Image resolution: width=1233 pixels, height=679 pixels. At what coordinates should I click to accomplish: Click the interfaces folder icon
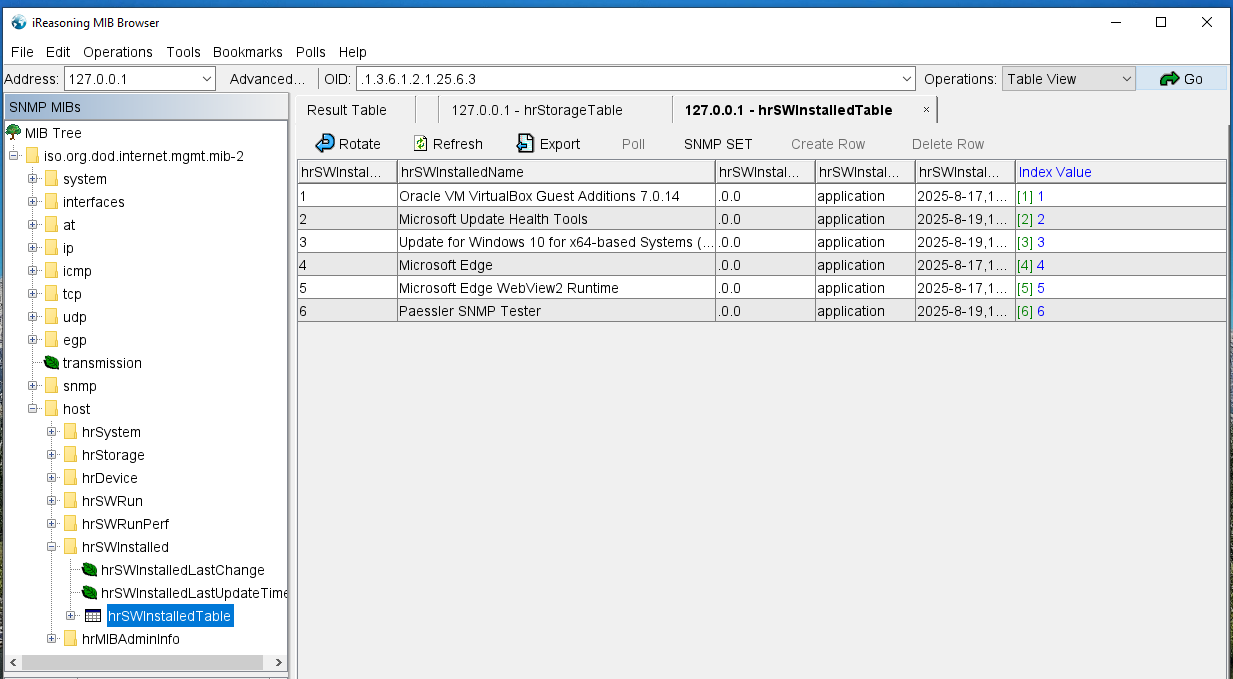pos(51,202)
